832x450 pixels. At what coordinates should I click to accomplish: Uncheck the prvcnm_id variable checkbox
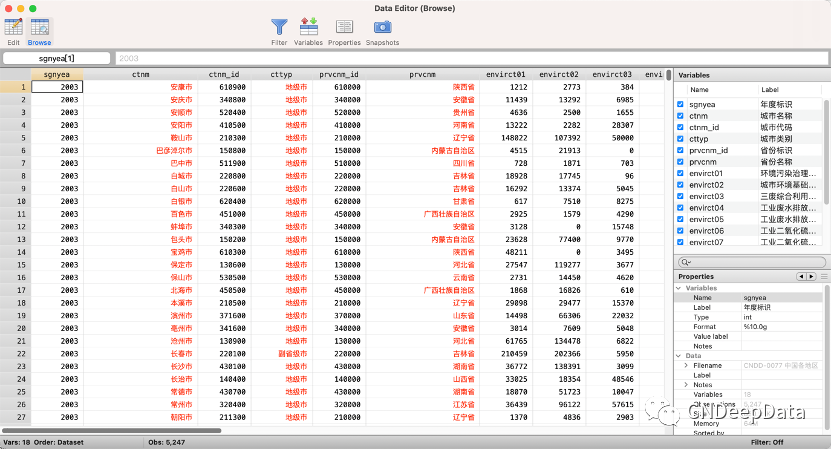point(680,150)
